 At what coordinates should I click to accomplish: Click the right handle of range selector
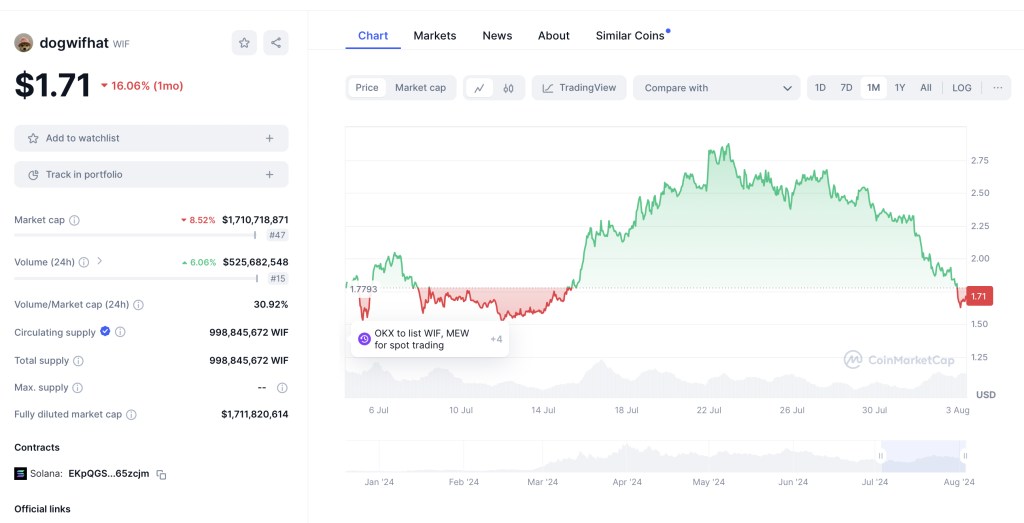click(x=965, y=456)
